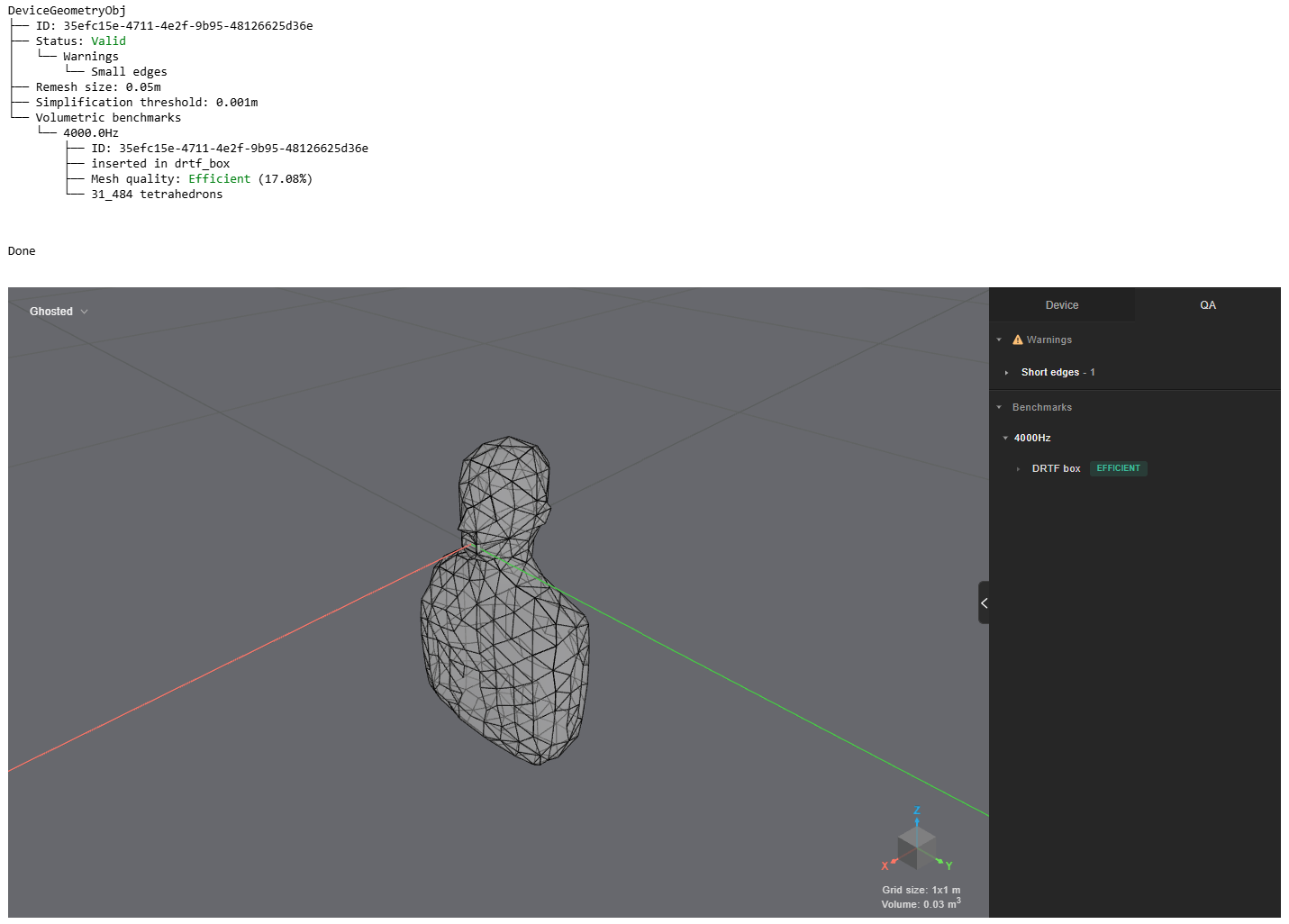This screenshot has height=924, width=1289.
Task: Click the EFFICIENT badge next to DRTF box
Action: click(x=1118, y=468)
